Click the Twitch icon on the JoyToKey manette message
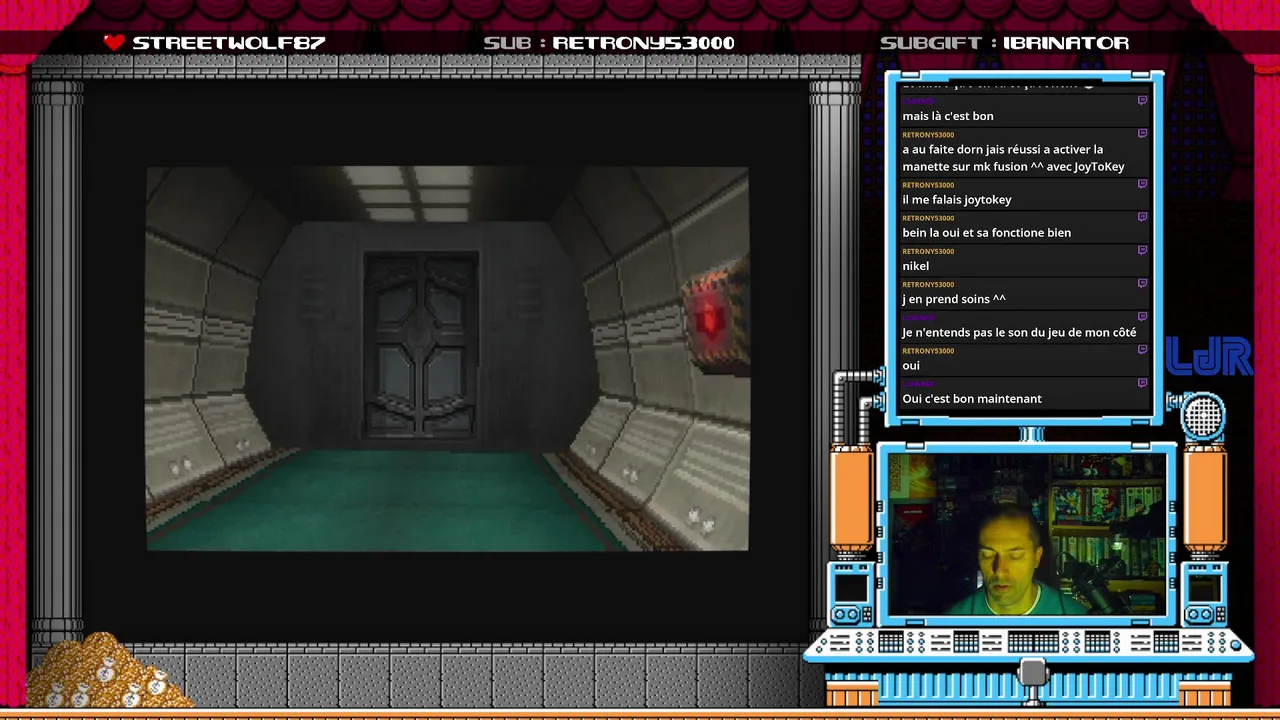 pyautogui.click(x=1142, y=134)
